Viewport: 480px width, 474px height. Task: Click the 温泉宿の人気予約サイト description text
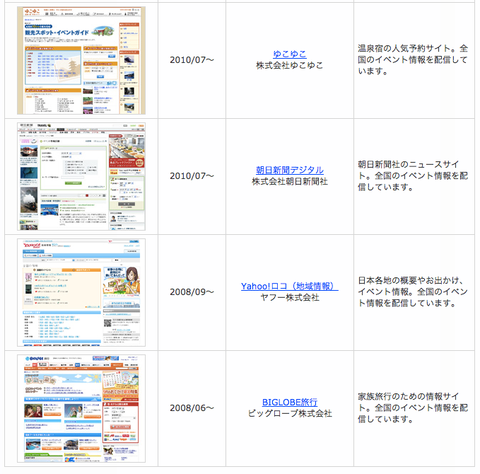(x=413, y=60)
